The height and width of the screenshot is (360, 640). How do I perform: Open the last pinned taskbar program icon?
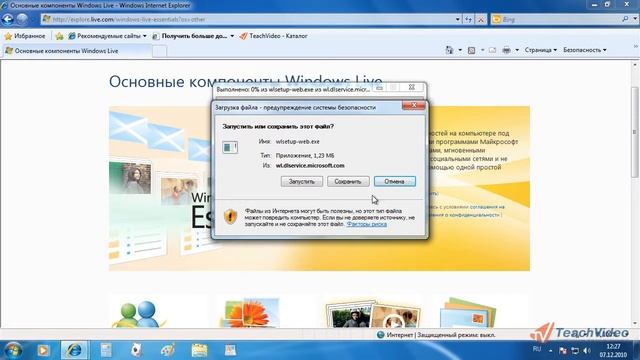231,350
